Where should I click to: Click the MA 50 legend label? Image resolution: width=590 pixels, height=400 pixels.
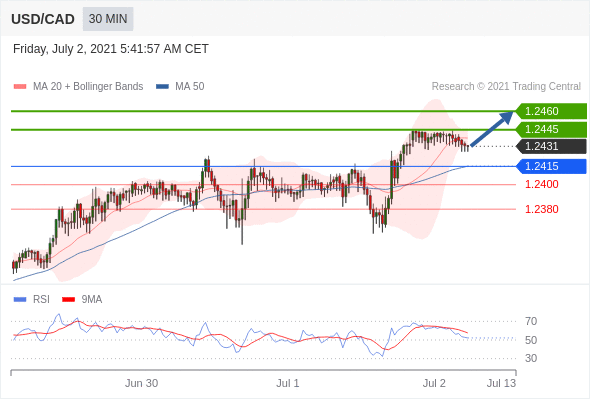click(x=190, y=87)
